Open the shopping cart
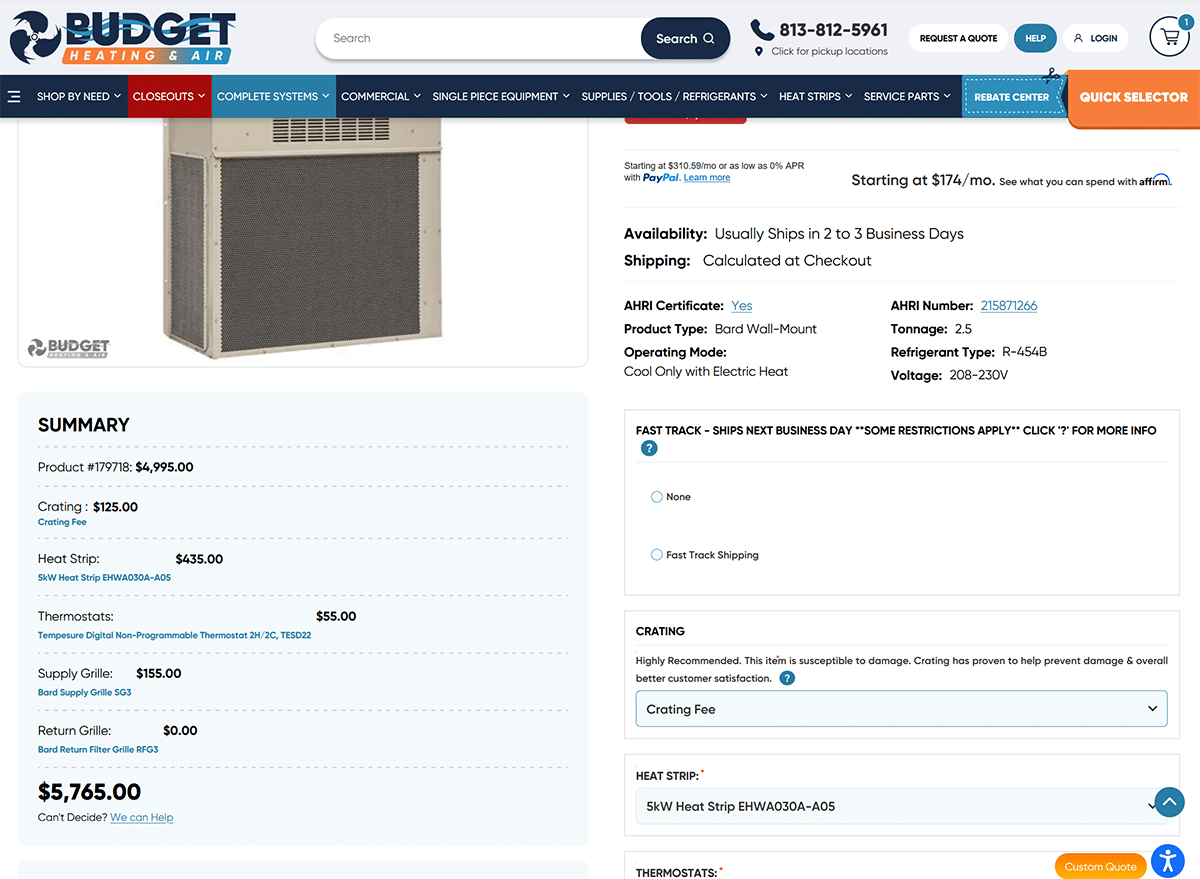This screenshot has height=879, width=1200. coord(1169,37)
